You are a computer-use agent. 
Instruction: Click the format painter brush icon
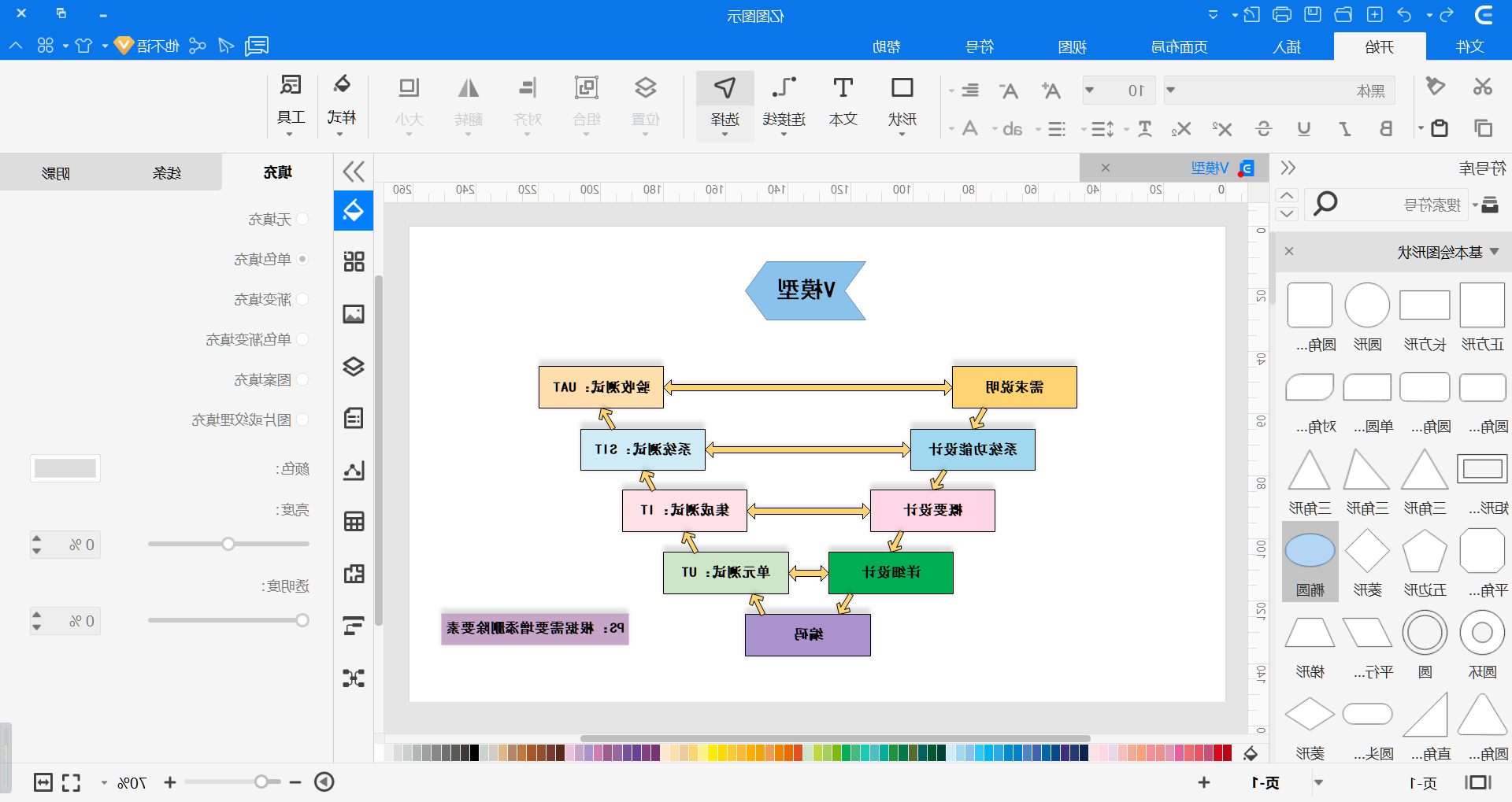click(x=1436, y=86)
